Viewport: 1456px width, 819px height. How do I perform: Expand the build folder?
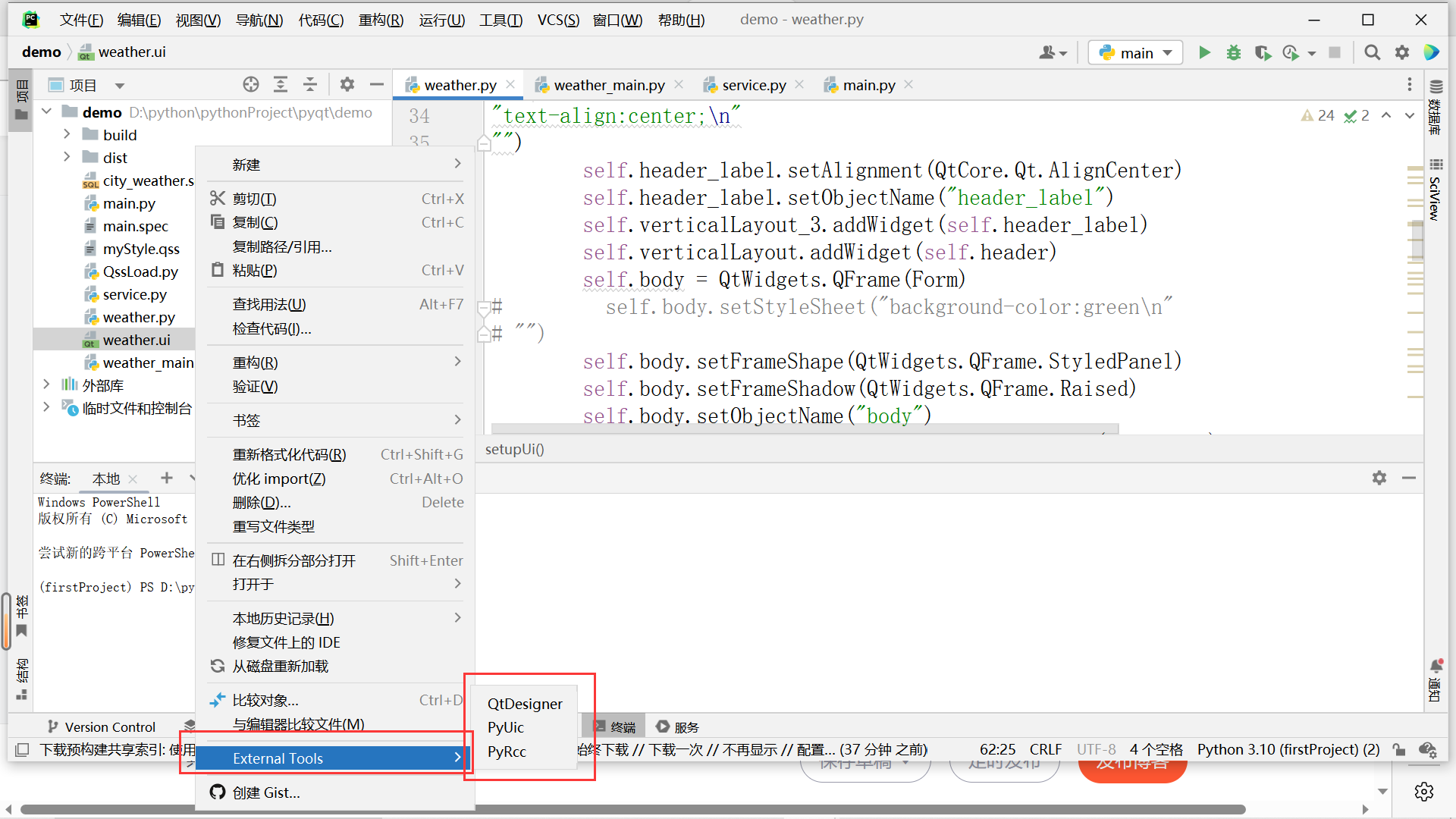pos(67,134)
